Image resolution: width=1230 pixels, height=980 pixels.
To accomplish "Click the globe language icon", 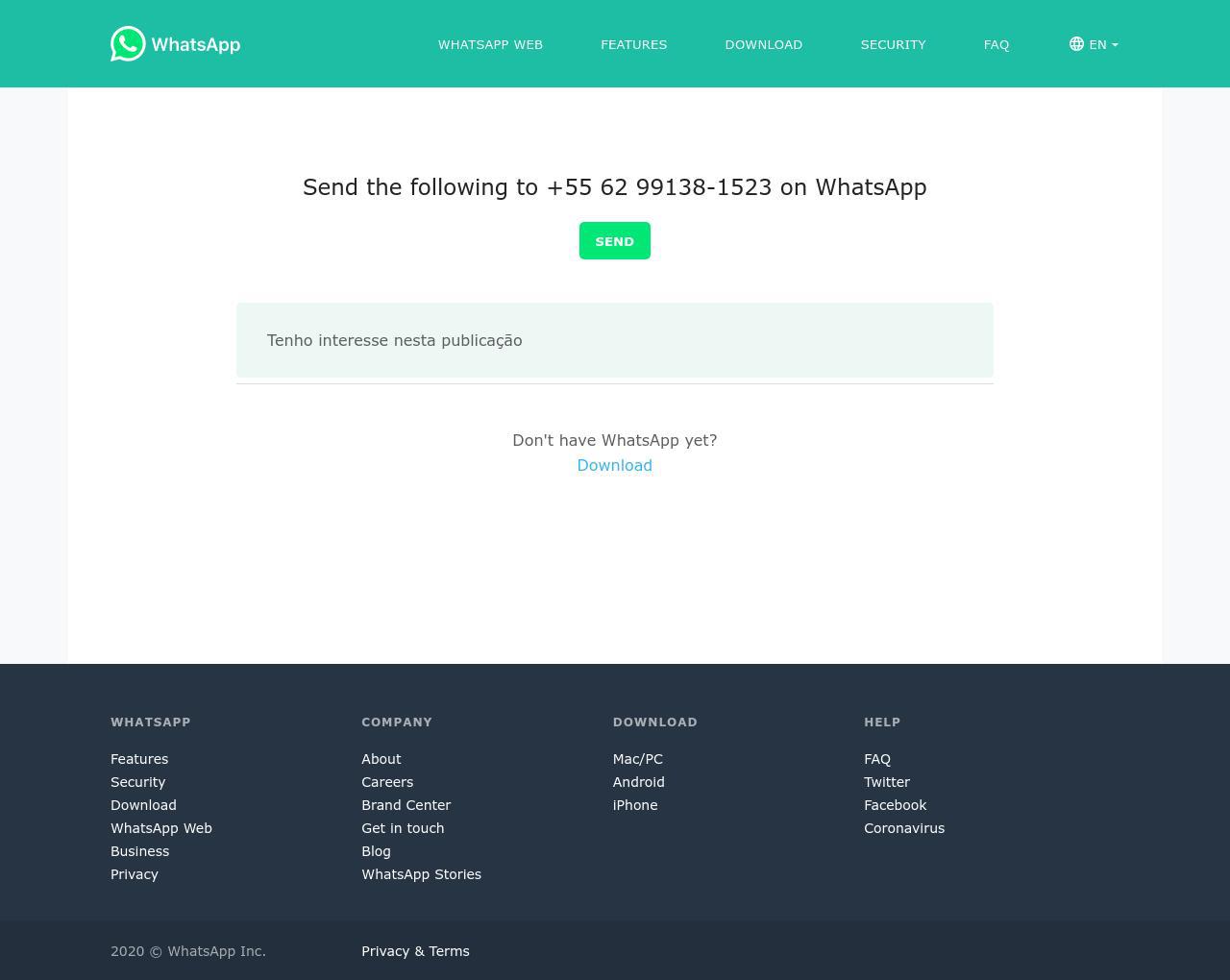I will (1076, 44).
